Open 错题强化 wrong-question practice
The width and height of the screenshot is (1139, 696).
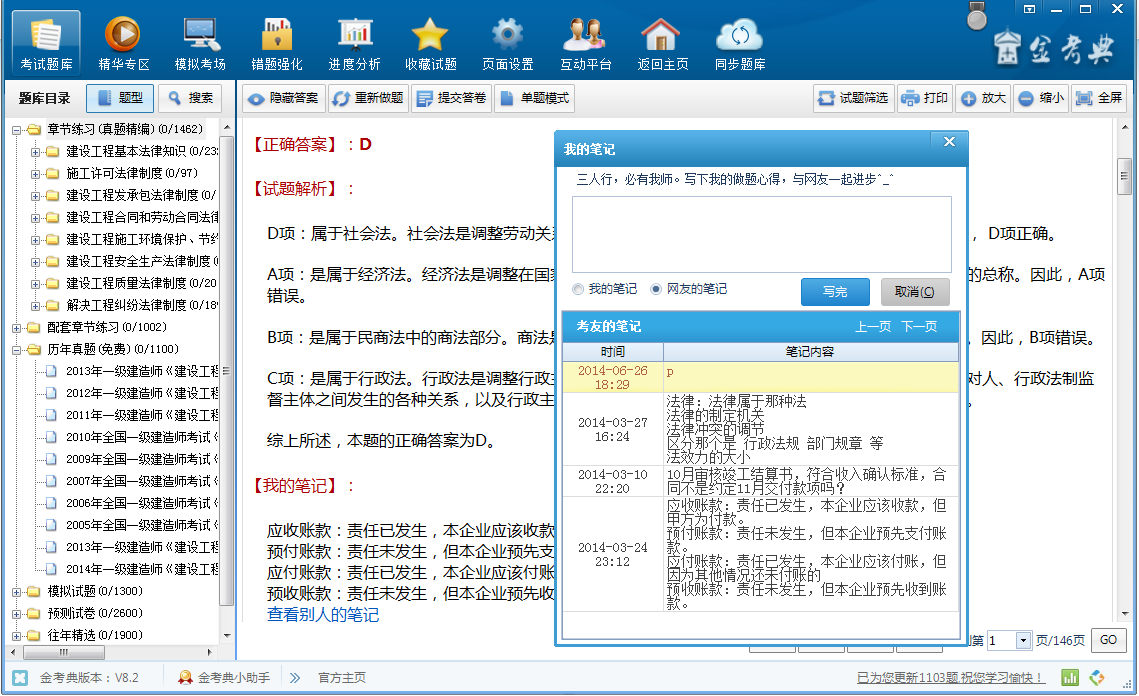[277, 43]
